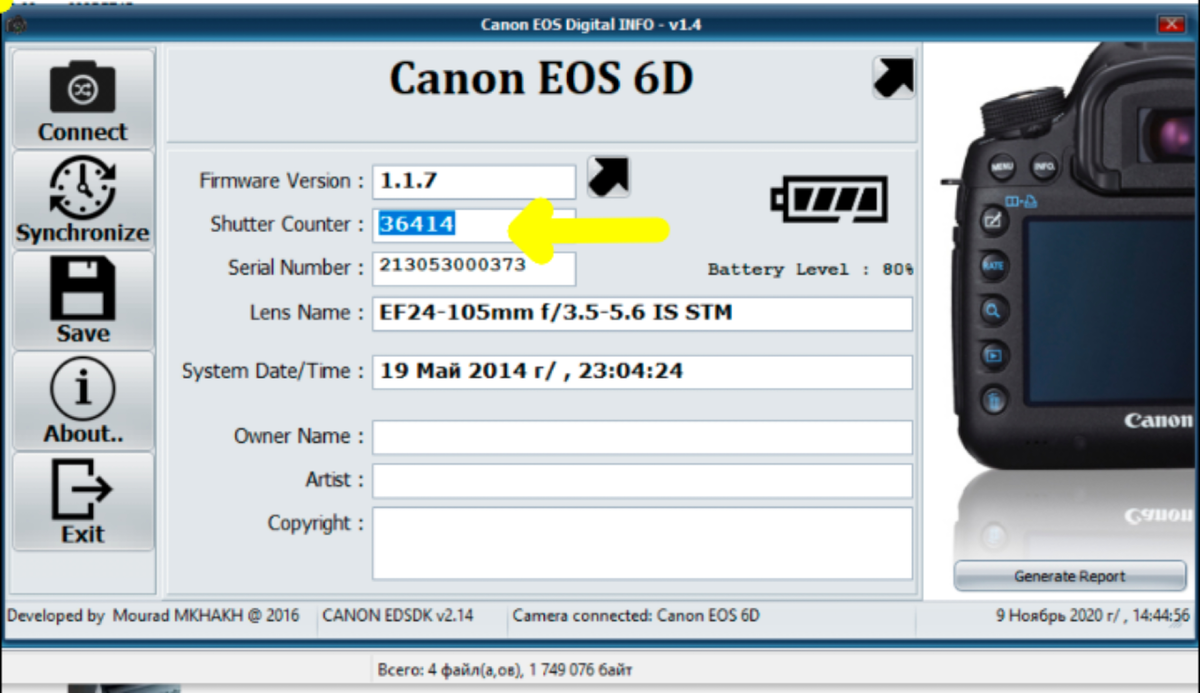Click the Shutter Counter value 36414
This screenshot has width=1200, height=693.
click(417, 225)
